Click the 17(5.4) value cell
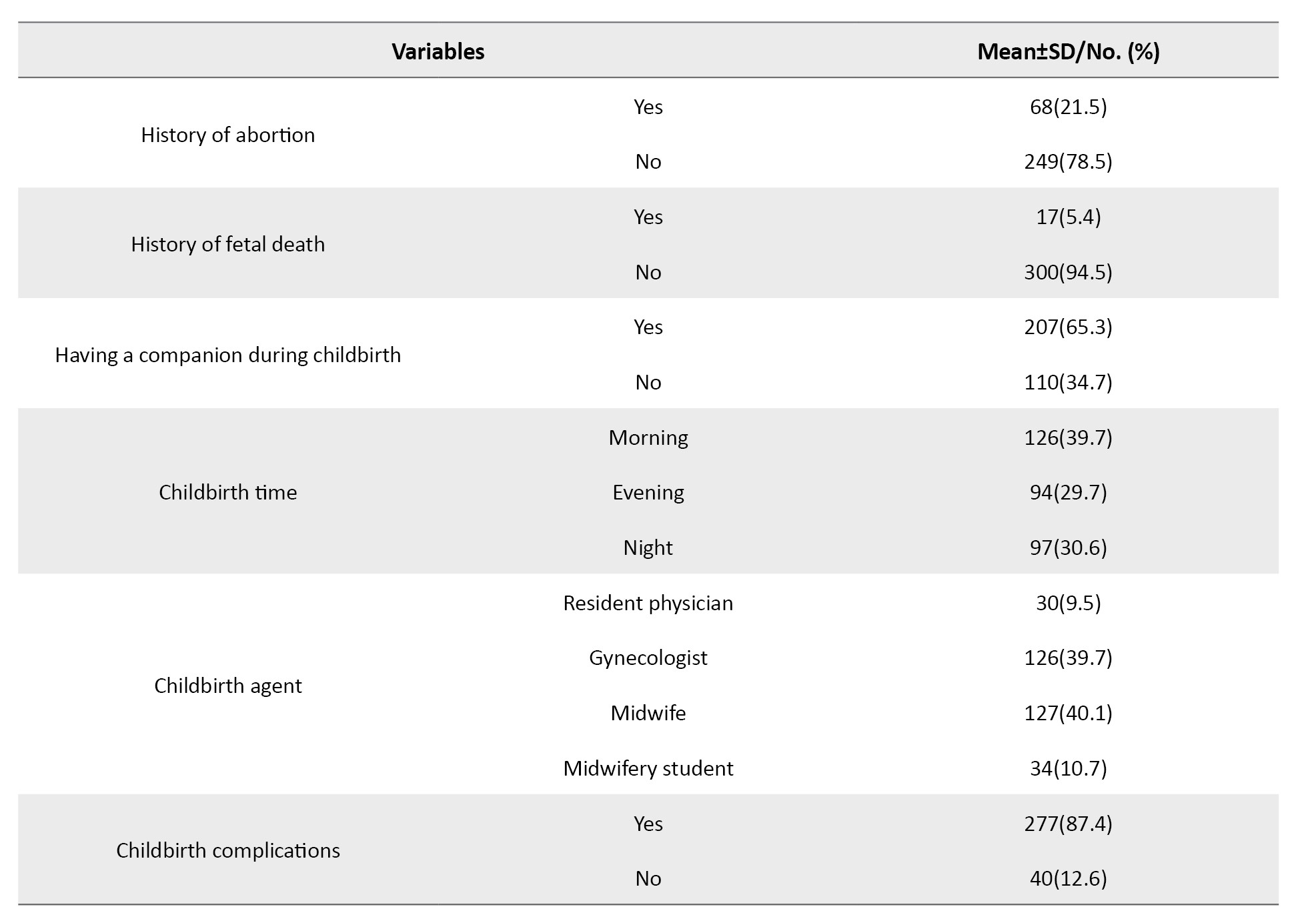 point(1068,217)
